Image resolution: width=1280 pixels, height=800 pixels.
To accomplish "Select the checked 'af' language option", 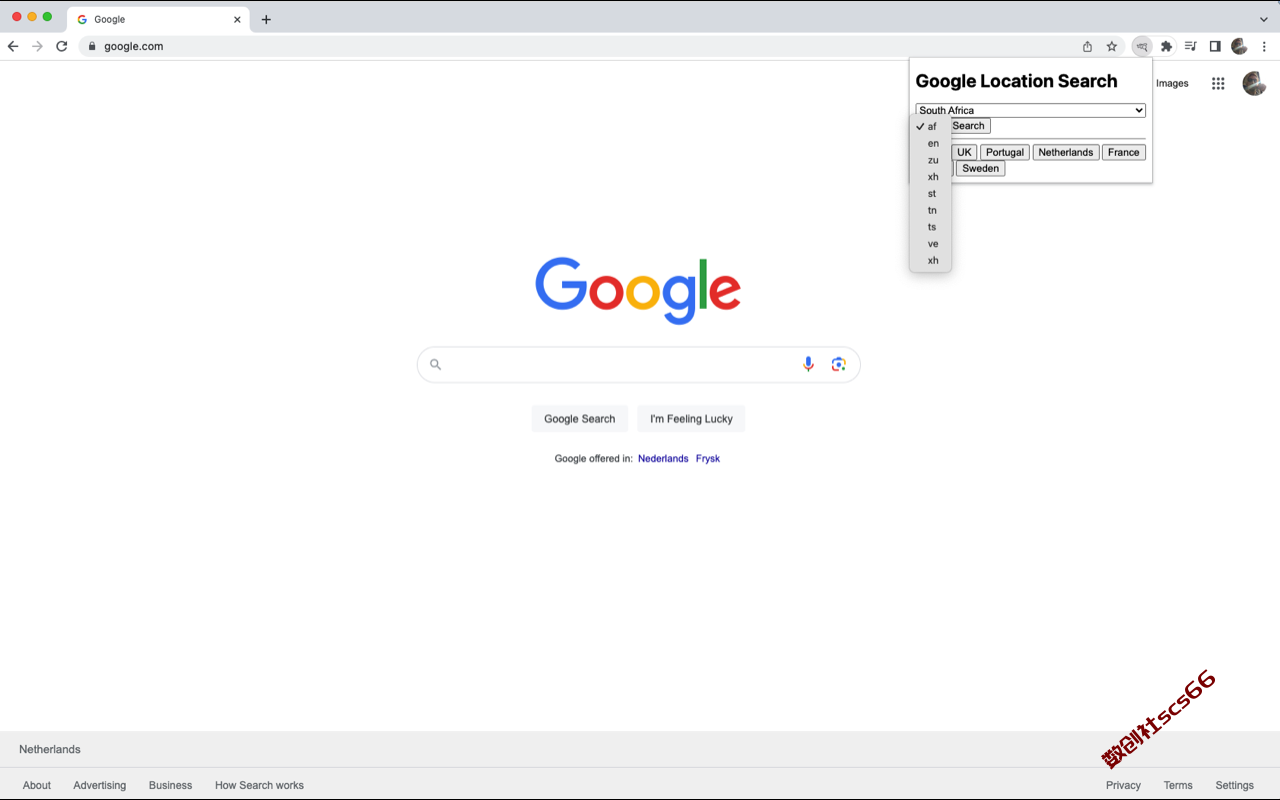I will tap(930, 127).
